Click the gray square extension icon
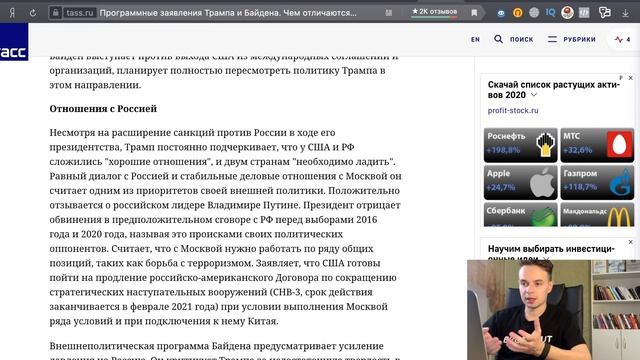The height and width of the screenshot is (360, 640). click(584, 13)
